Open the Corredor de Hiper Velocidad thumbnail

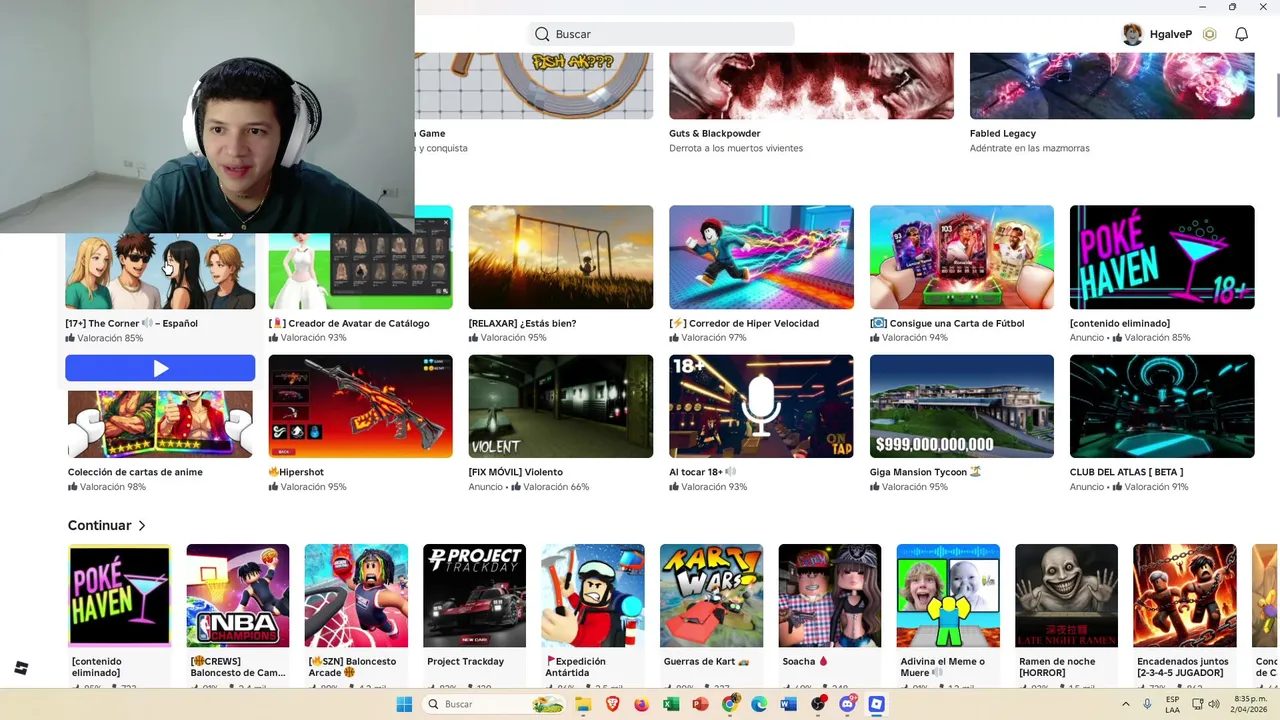coord(761,257)
